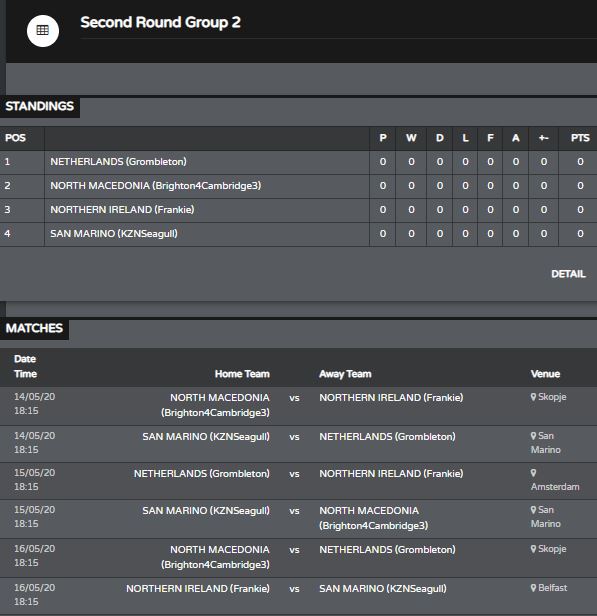This screenshot has height=616, width=597.
Task: Click the Amsterdam venue text
Action: click(x=555, y=487)
